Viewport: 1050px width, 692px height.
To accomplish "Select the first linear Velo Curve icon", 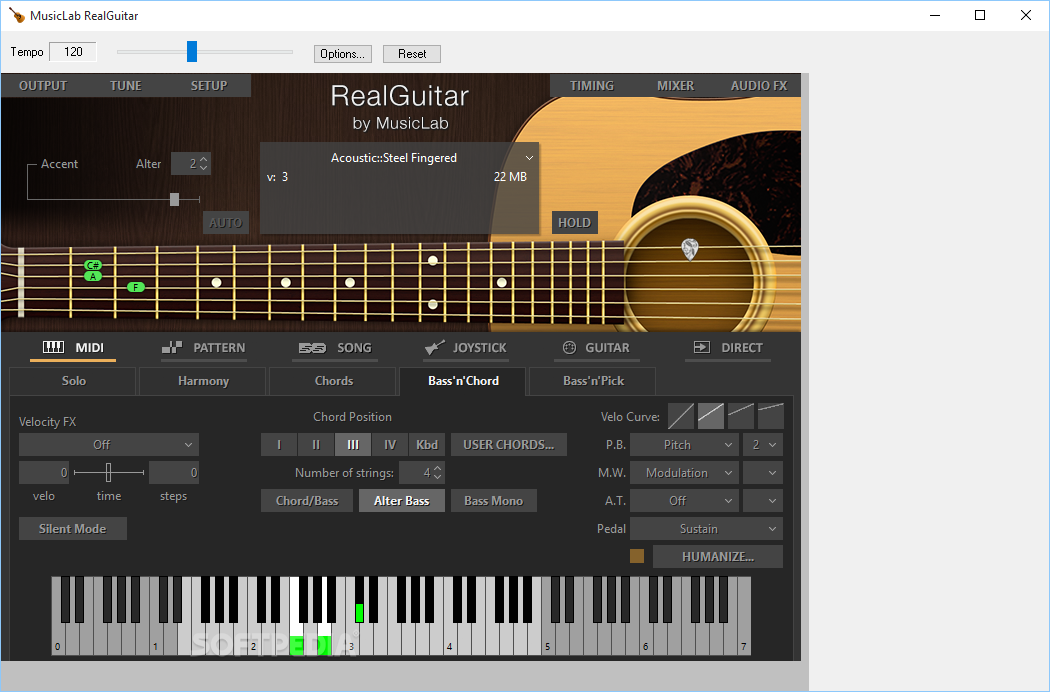I will [680, 416].
